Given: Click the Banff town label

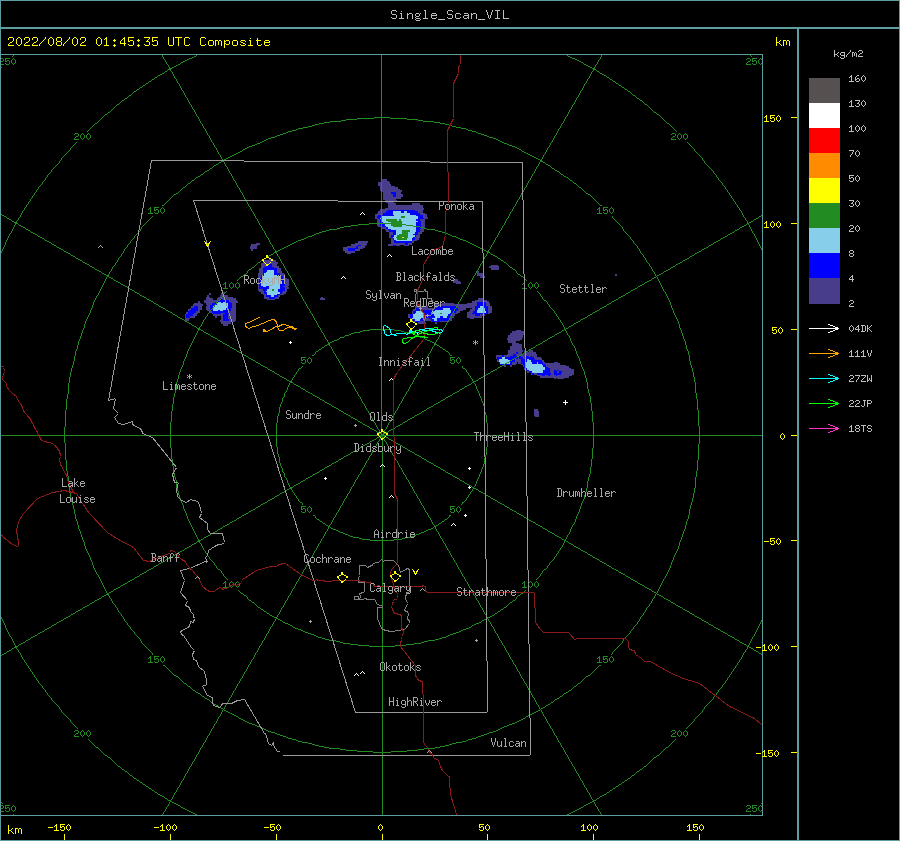Looking at the screenshot, I should pyautogui.click(x=165, y=557).
